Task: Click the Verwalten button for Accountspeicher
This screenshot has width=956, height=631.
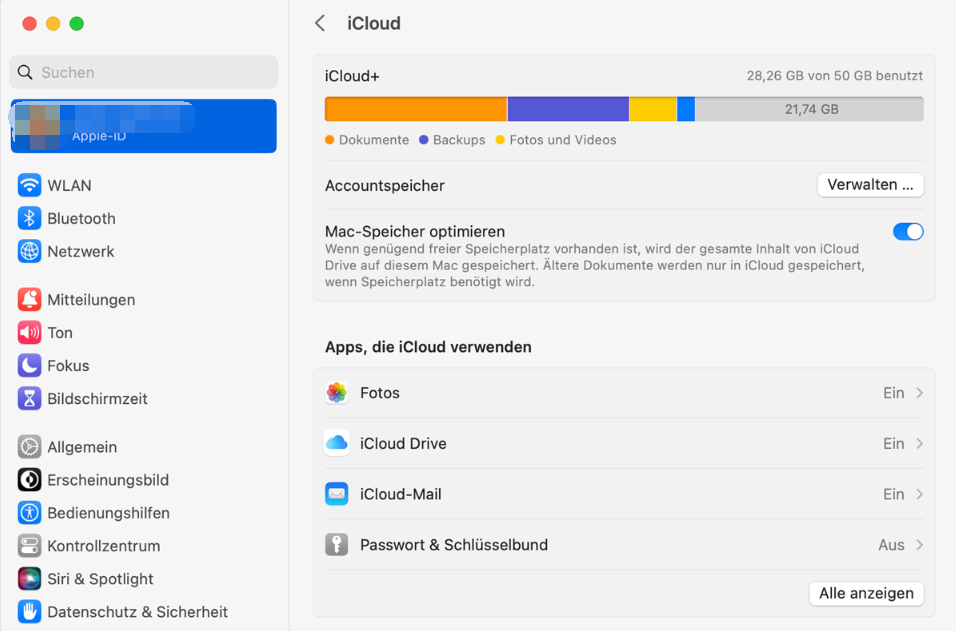Action: click(x=869, y=185)
